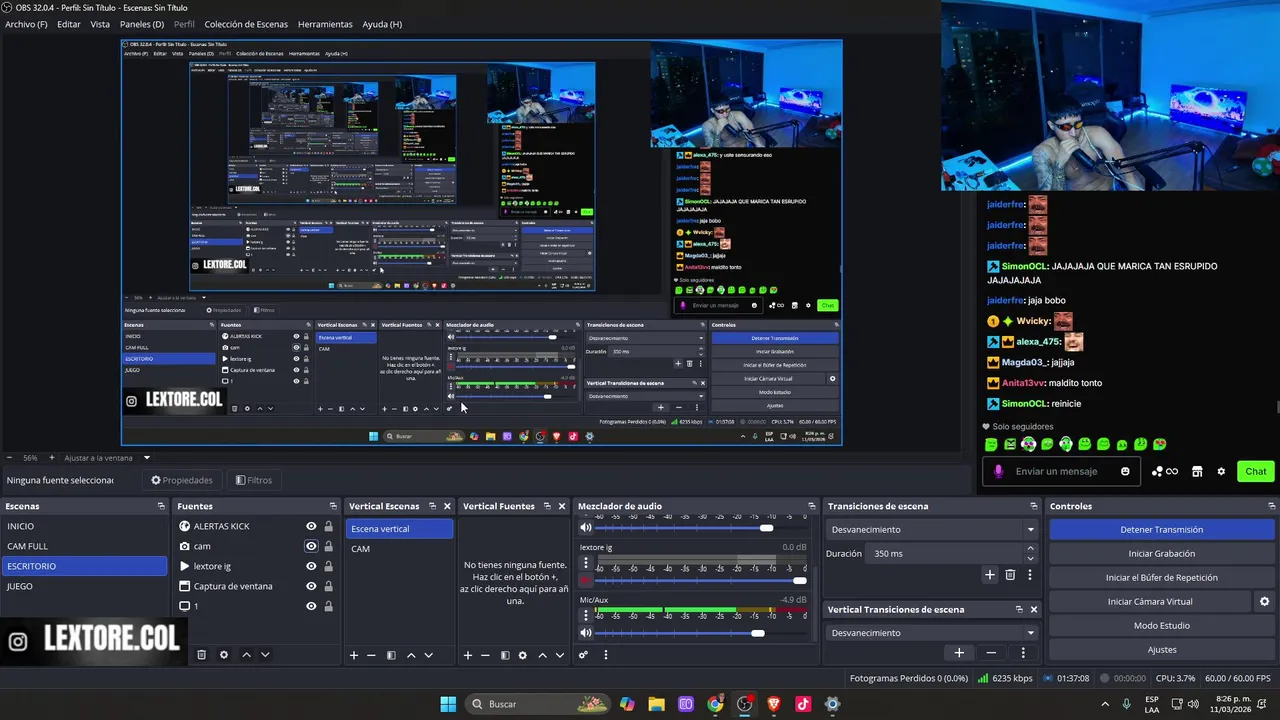The height and width of the screenshot is (720, 1280).
Task: Move source up in Fuentes toolbar
Action: coord(246,655)
